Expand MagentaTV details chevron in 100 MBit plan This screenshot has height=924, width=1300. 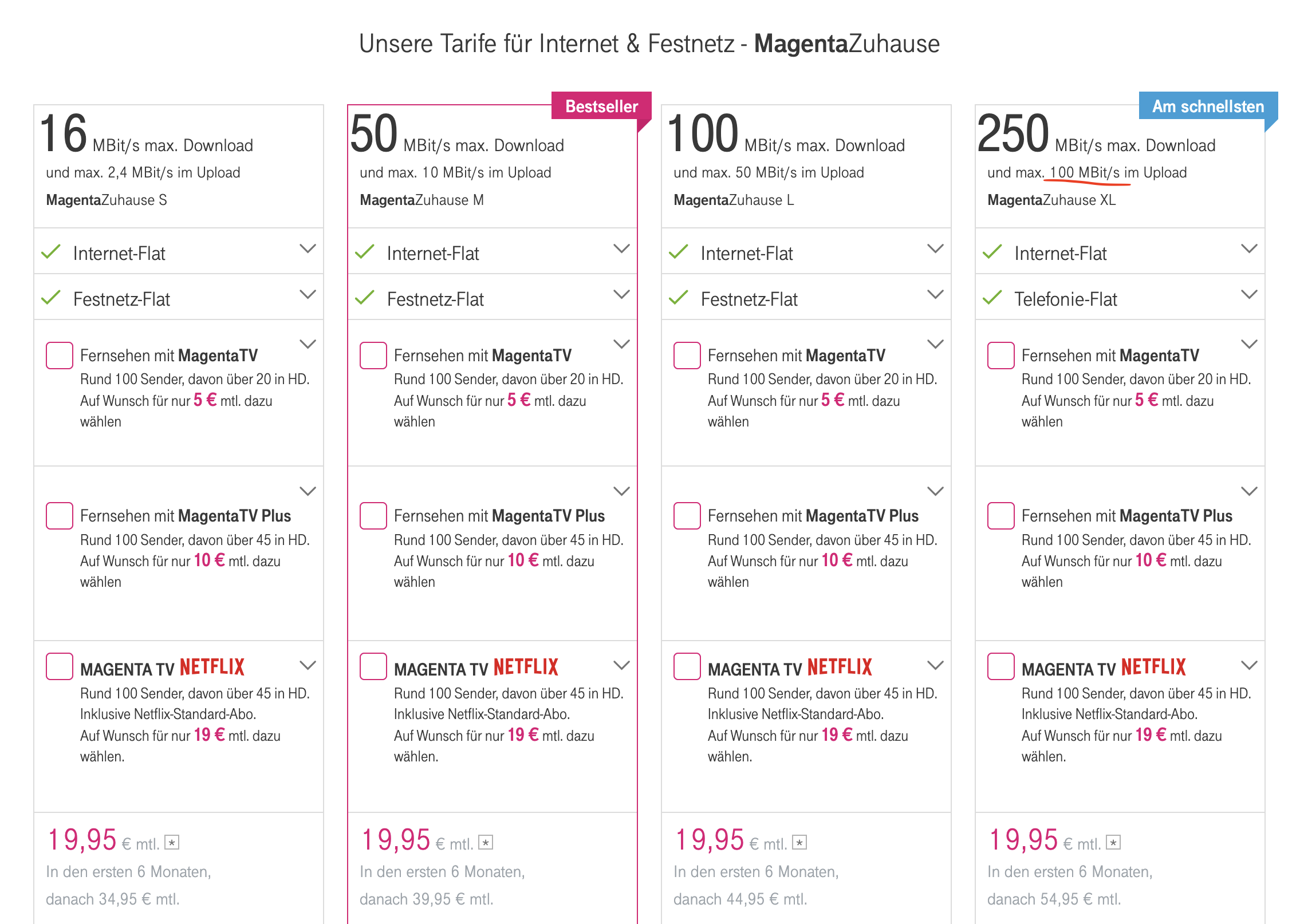(x=936, y=344)
